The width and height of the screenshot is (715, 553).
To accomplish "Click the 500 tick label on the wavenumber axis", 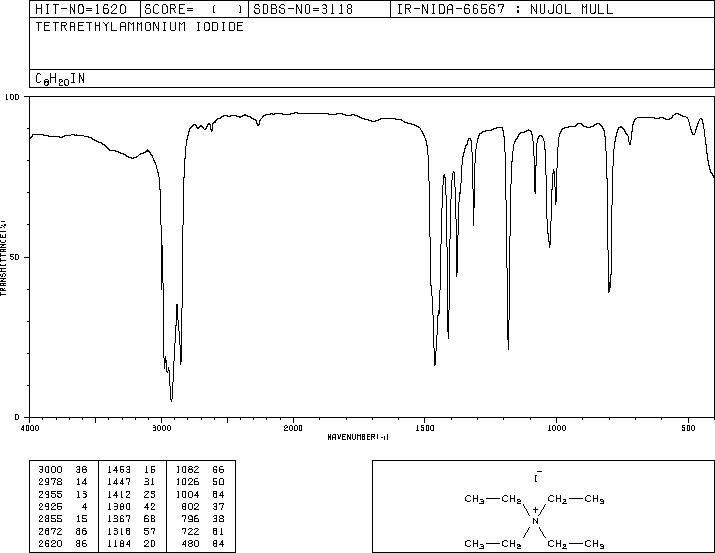I will pyautogui.click(x=688, y=428).
